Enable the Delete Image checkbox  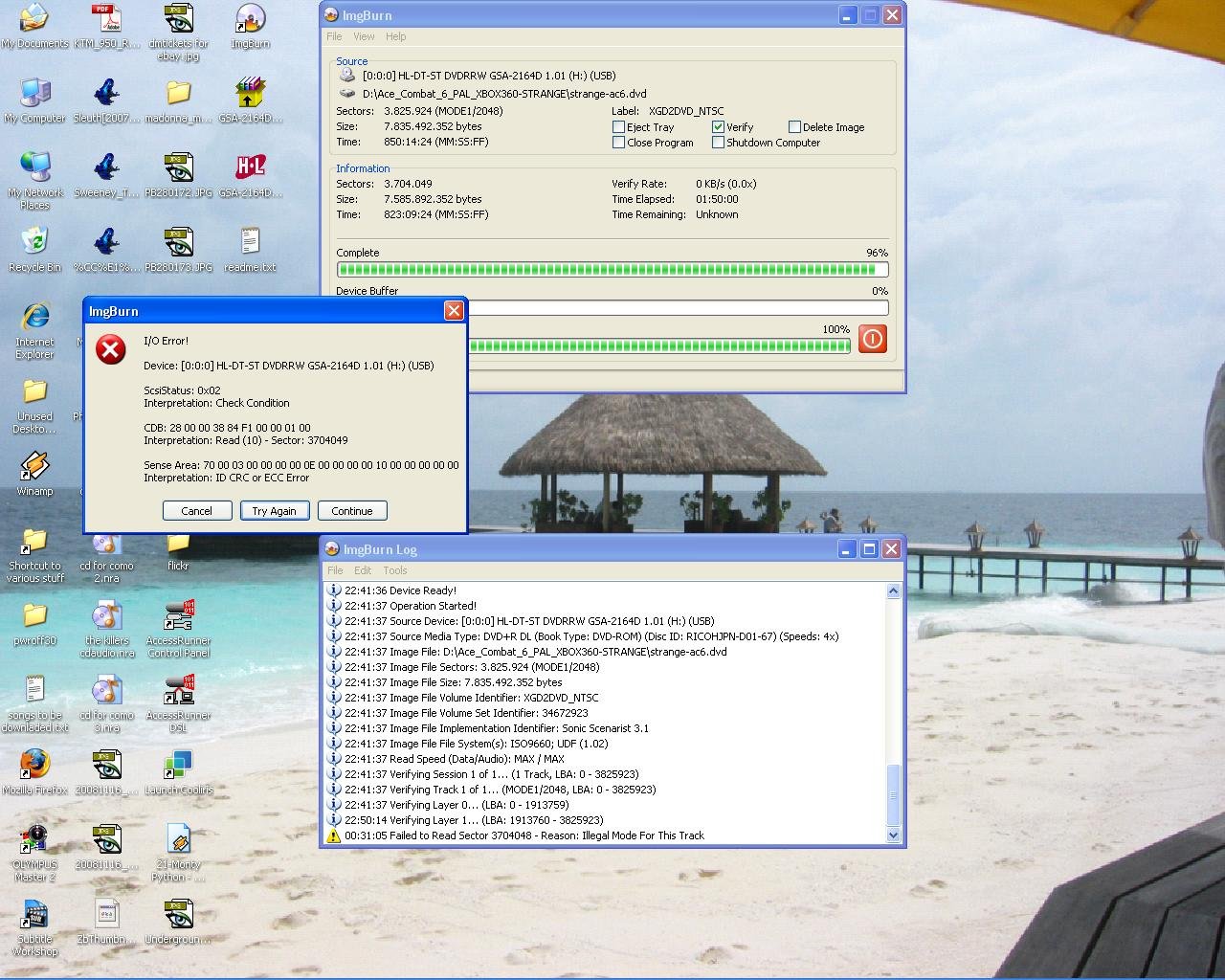[794, 126]
